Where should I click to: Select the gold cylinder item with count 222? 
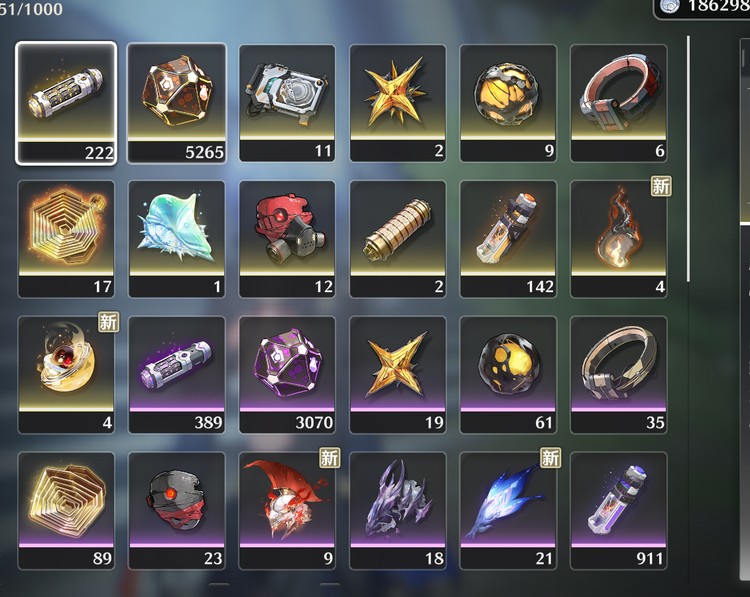coord(66,103)
